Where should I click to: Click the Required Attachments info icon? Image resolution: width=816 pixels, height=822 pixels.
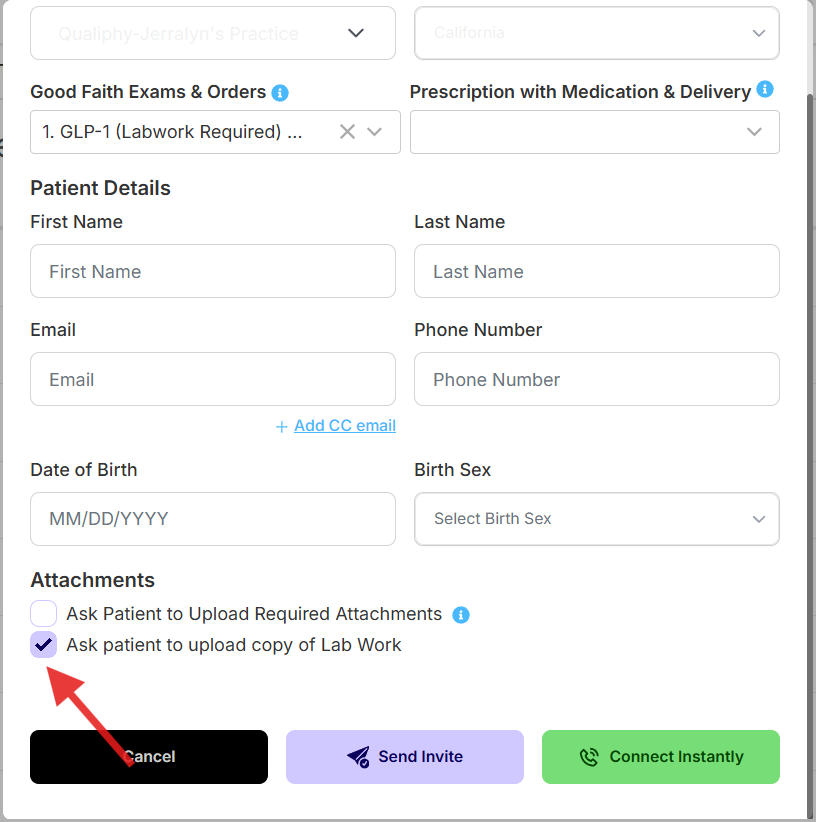coord(460,615)
